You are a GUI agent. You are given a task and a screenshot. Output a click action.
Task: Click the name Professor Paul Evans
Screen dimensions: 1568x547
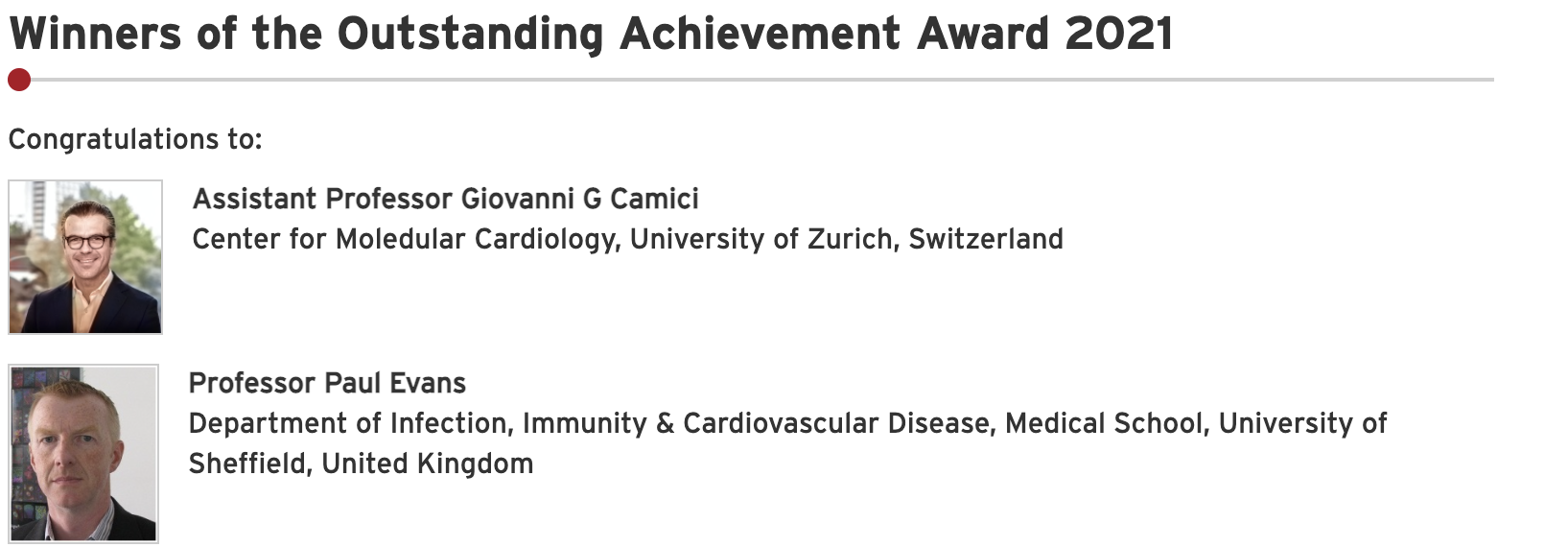click(x=327, y=383)
